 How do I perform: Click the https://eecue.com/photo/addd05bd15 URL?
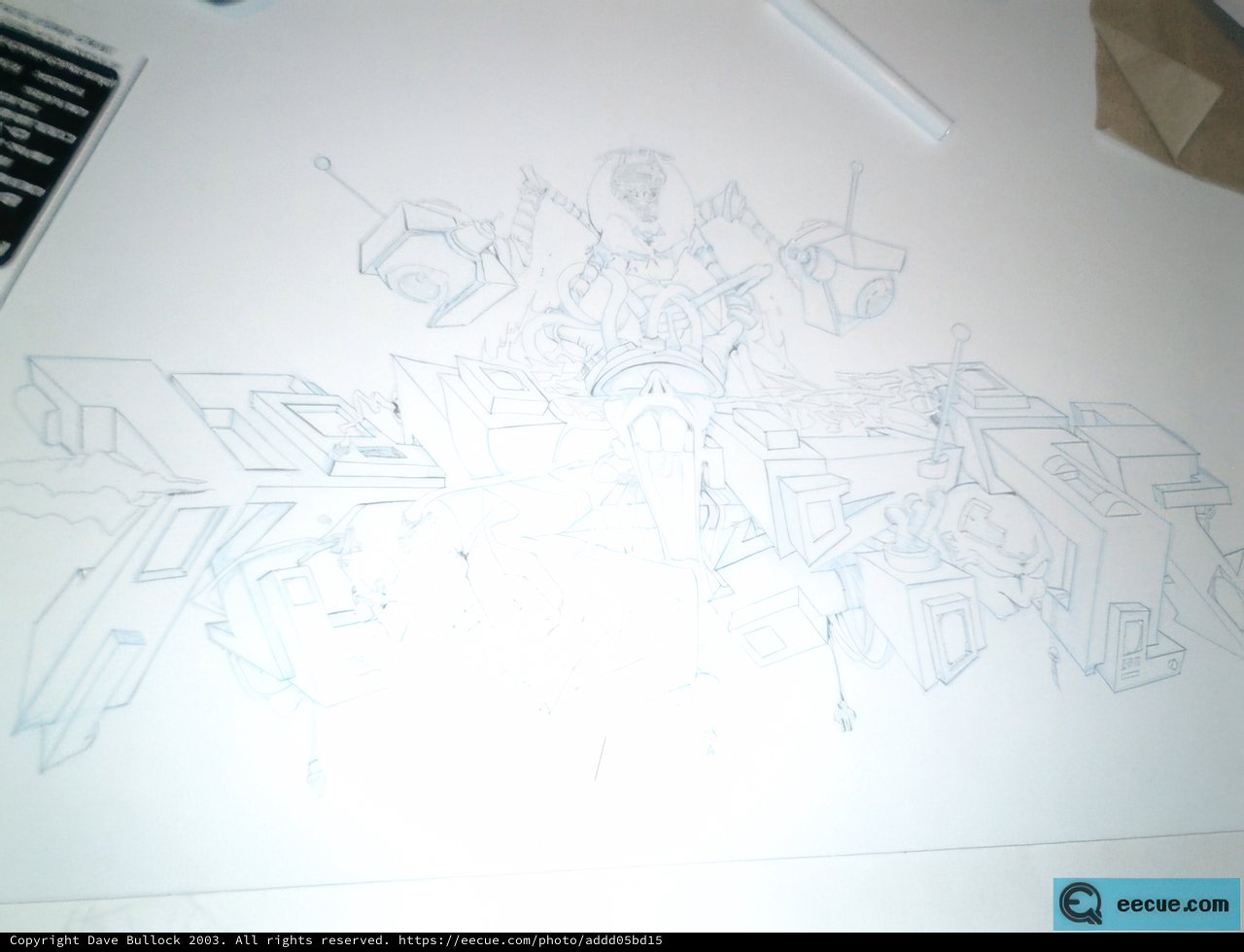(531, 940)
